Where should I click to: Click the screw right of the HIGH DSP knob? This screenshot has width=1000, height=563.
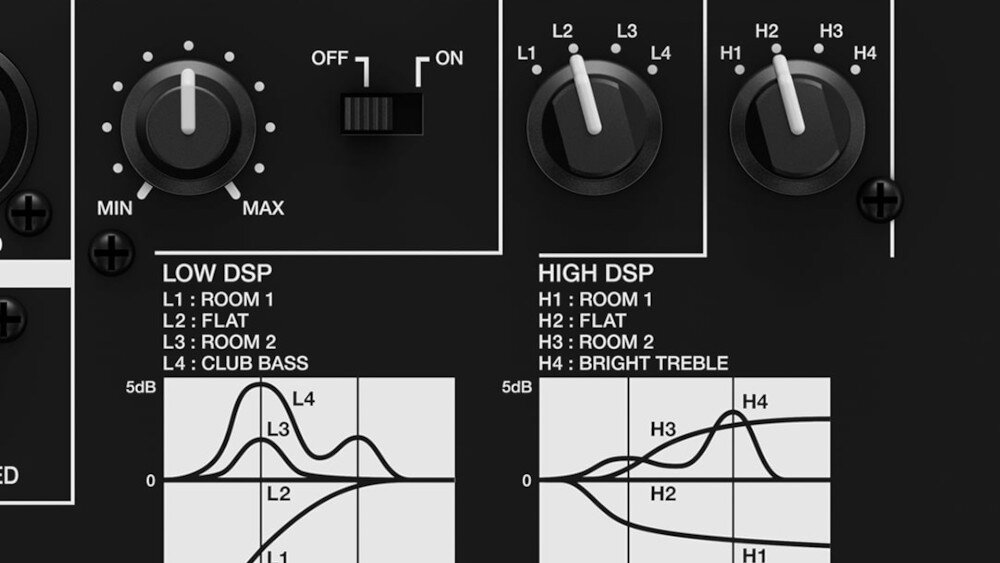coord(880,200)
